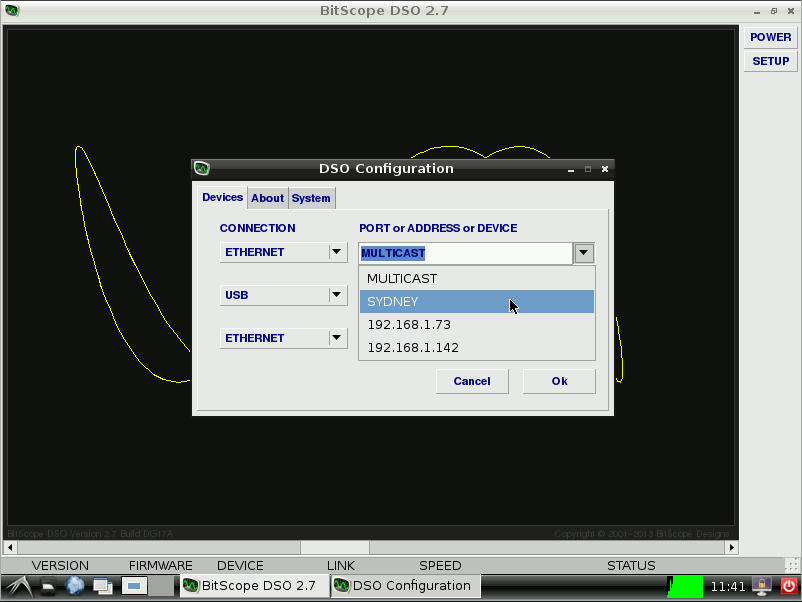Click the screen lock tray icon
This screenshot has width=802, height=602.
[762, 586]
